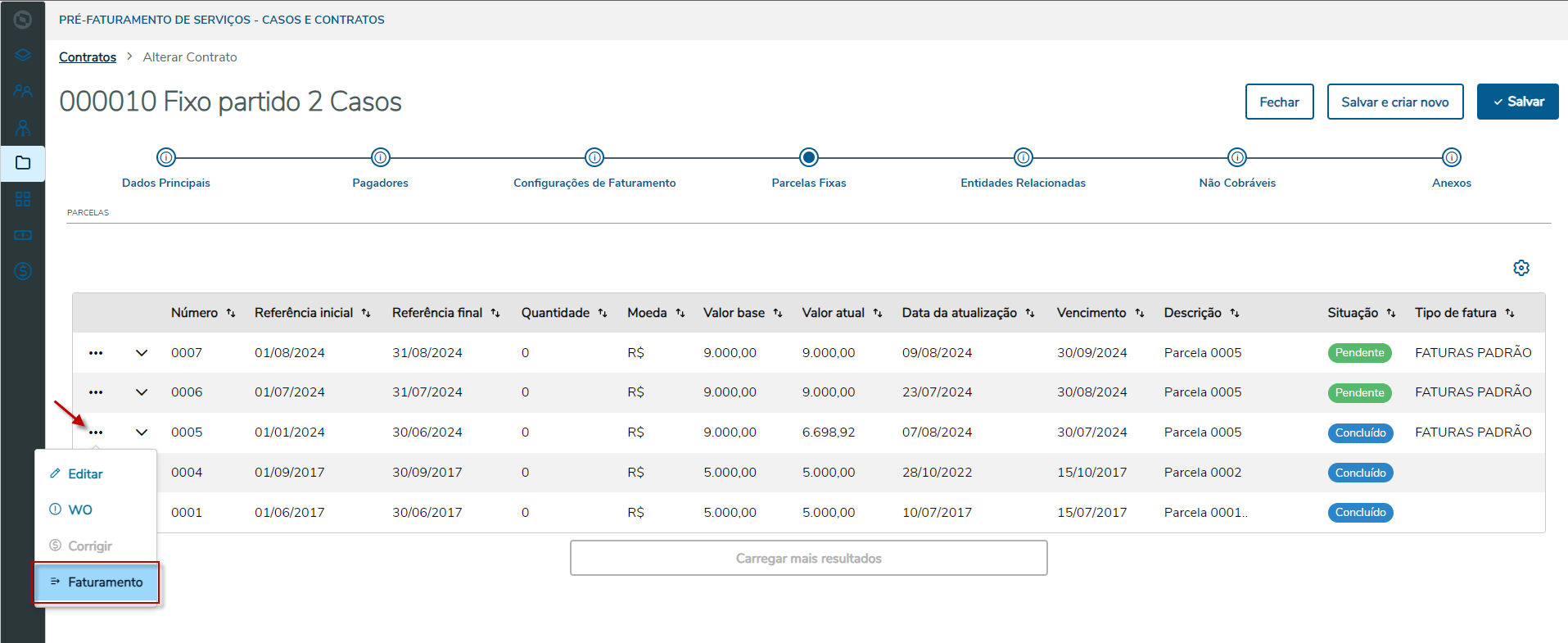Choose Editar in the context menu
1568x643 pixels.
point(96,473)
